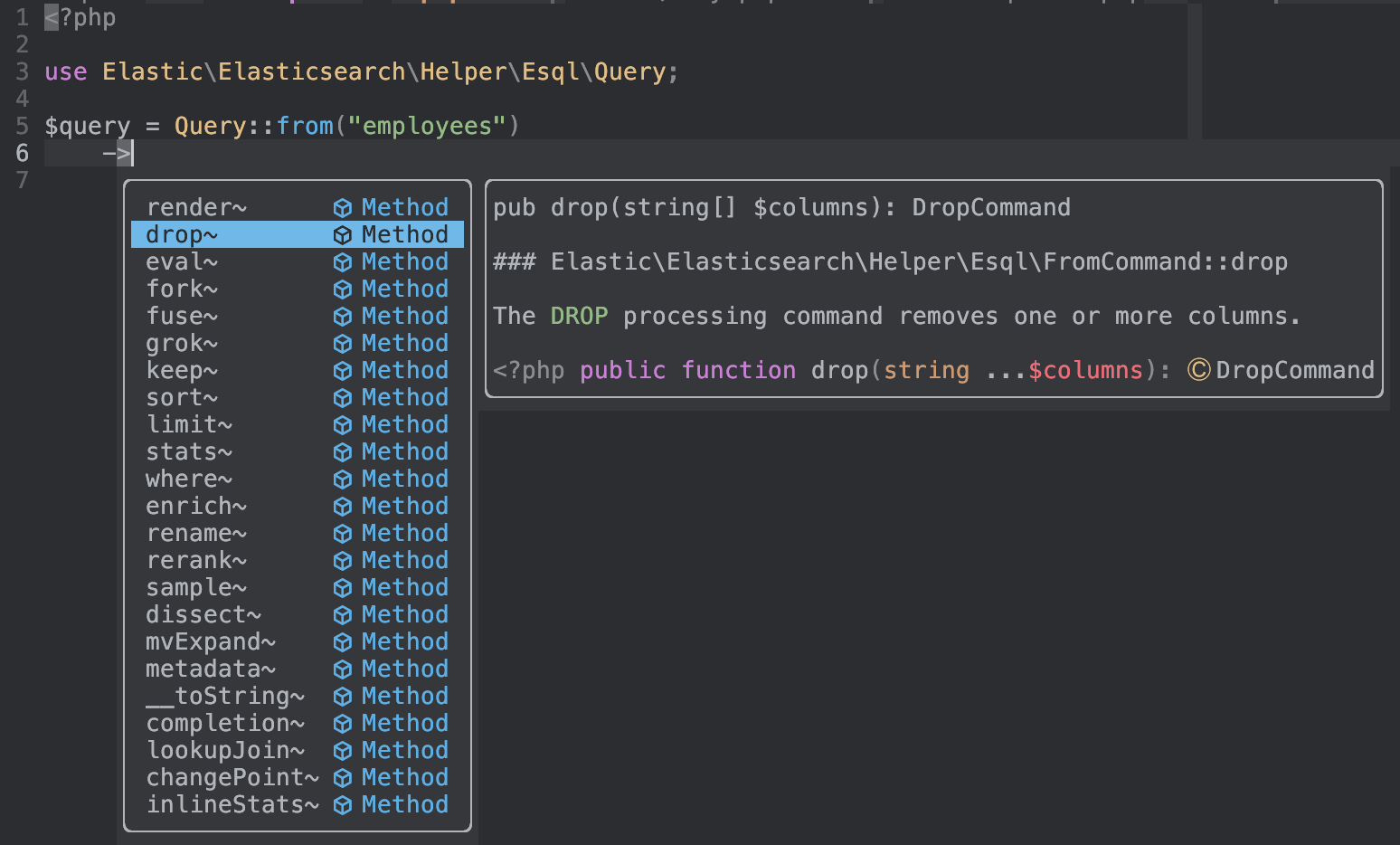Click the Method cube icon beside inlineStats~
Image resolution: width=1400 pixels, height=845 pixels.
(x=344, y=804)
